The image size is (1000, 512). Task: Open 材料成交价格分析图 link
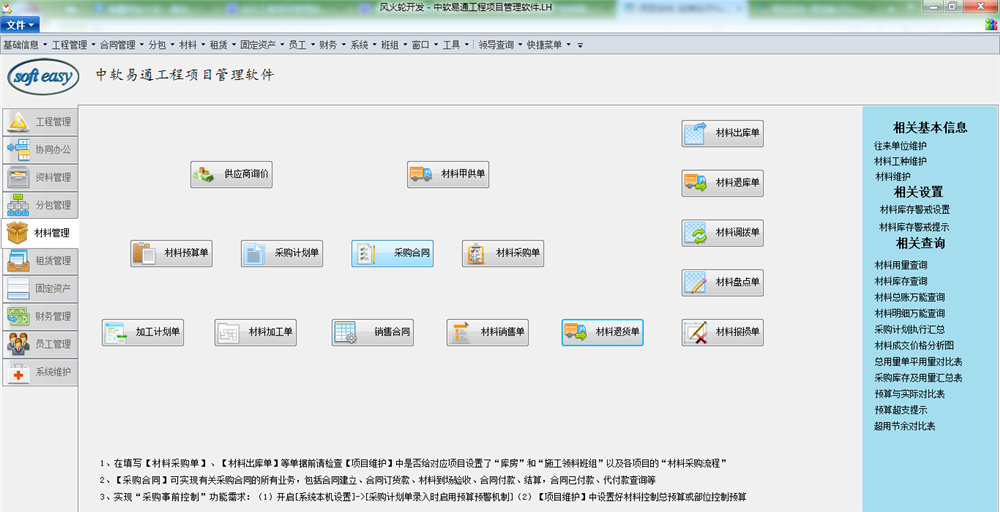914,346
